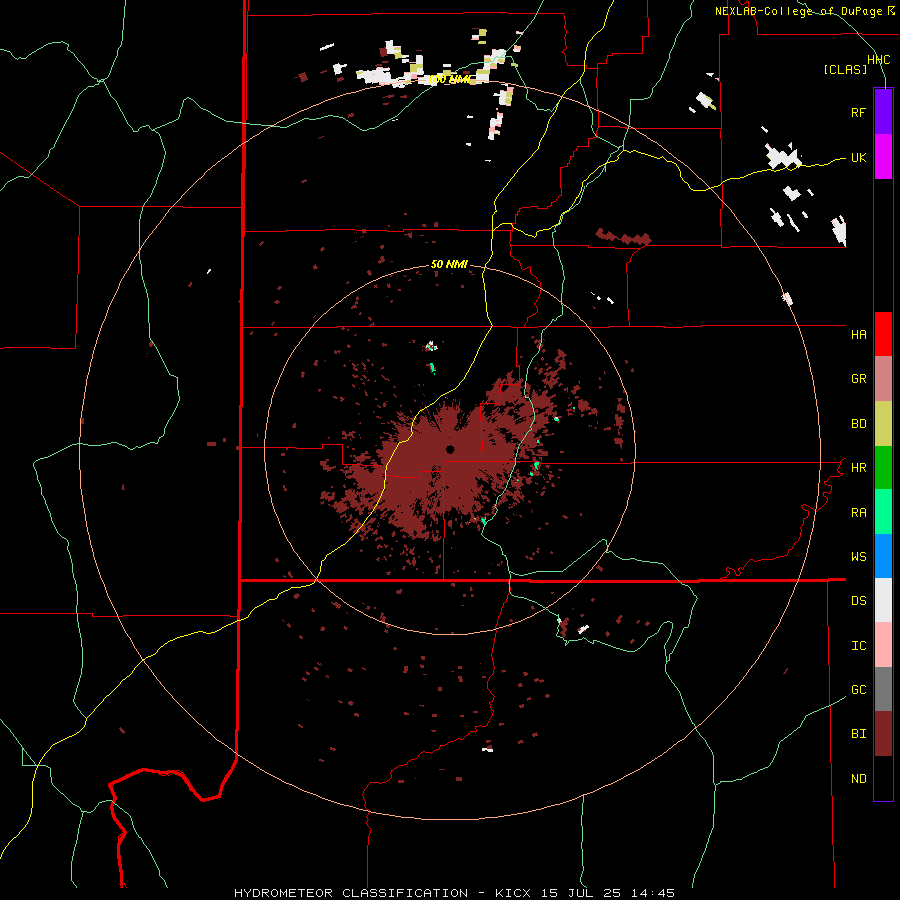Click the 100 NMI range ring label

(x=449, y=79)
